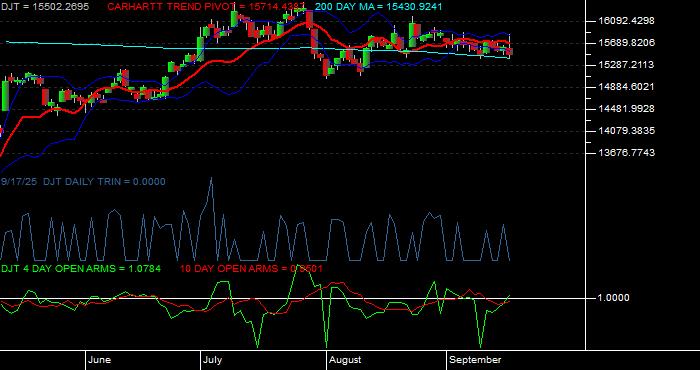The height and width of the screenshot is (370, 700).
Task: Click the 13676.7743 price axis value
Action: (626, 153)
